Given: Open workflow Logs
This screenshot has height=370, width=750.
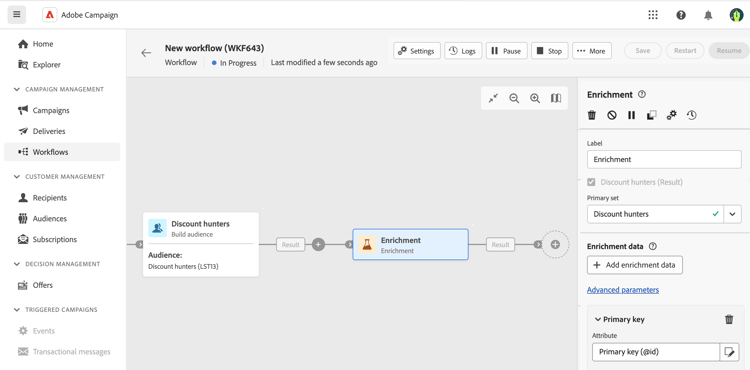Looking at the screenshot, I should [x=463, y=51].
